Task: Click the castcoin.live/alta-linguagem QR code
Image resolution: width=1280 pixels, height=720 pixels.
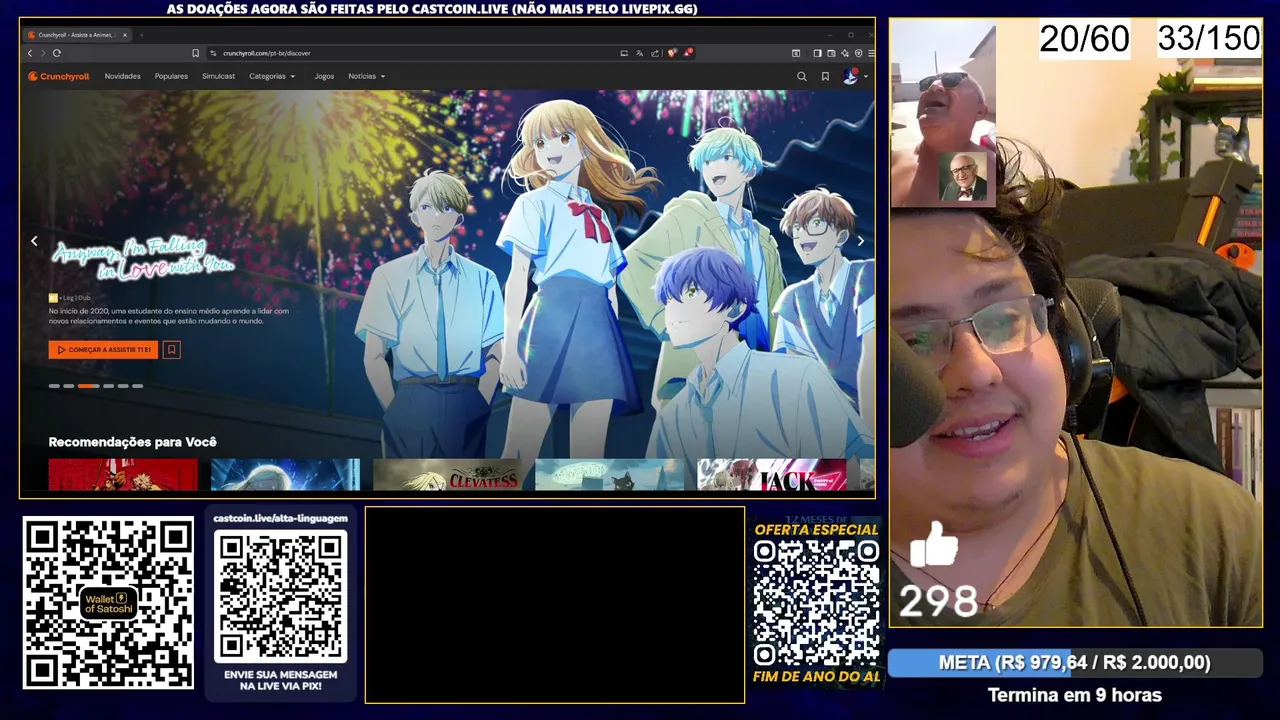Action: point(281,596)
